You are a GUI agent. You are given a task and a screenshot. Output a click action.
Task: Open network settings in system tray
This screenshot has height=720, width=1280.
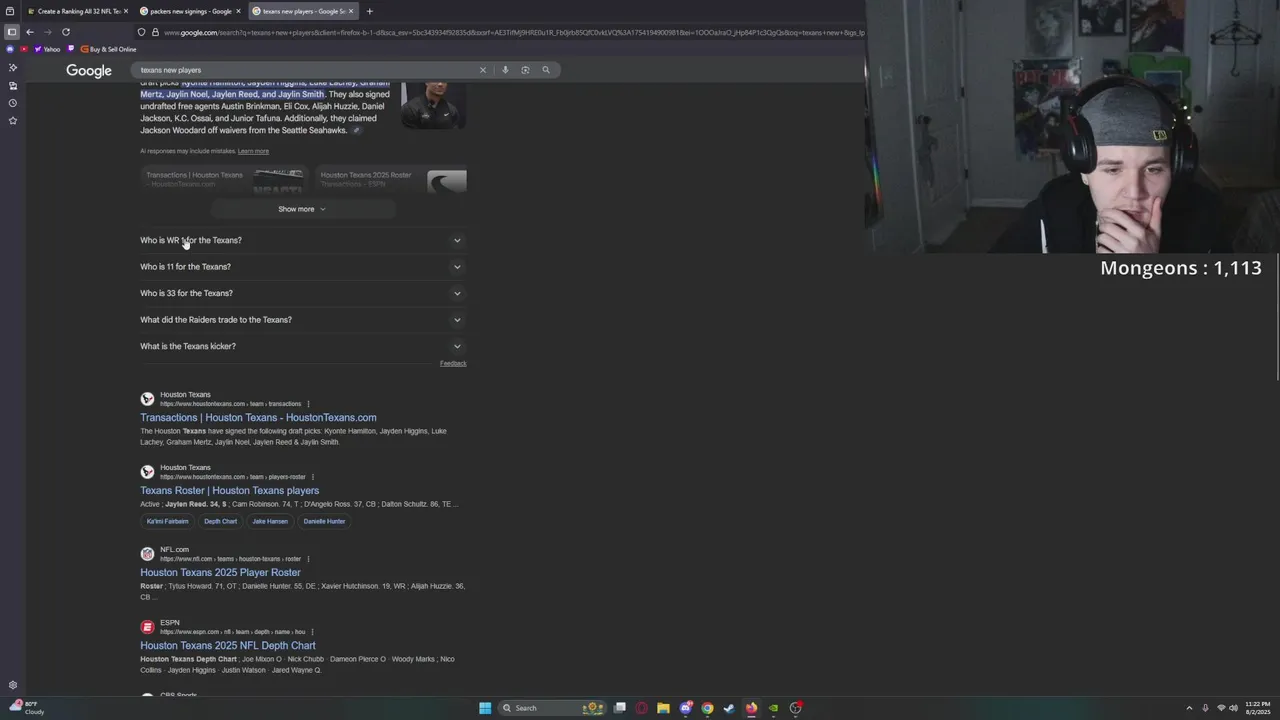(1221, 708)
